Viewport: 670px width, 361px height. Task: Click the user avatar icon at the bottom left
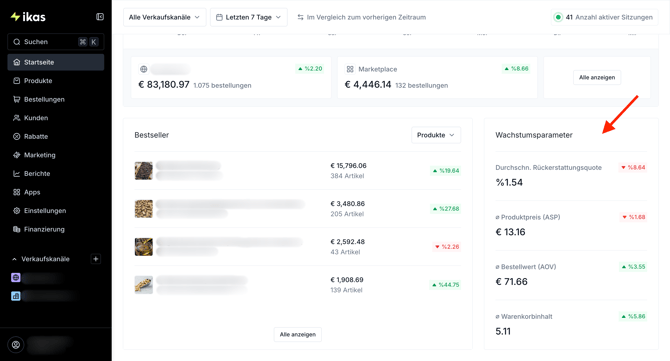coord(16,345)
